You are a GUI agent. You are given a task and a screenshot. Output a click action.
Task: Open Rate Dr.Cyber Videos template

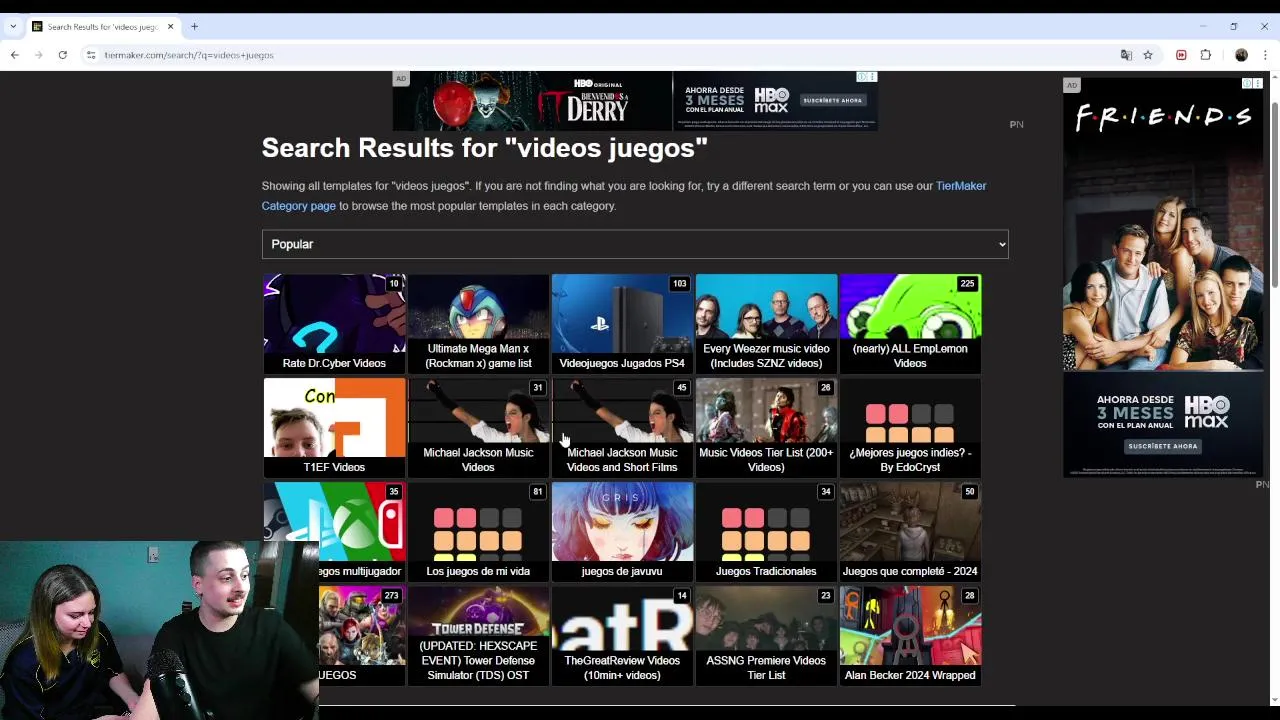point(334,323)
